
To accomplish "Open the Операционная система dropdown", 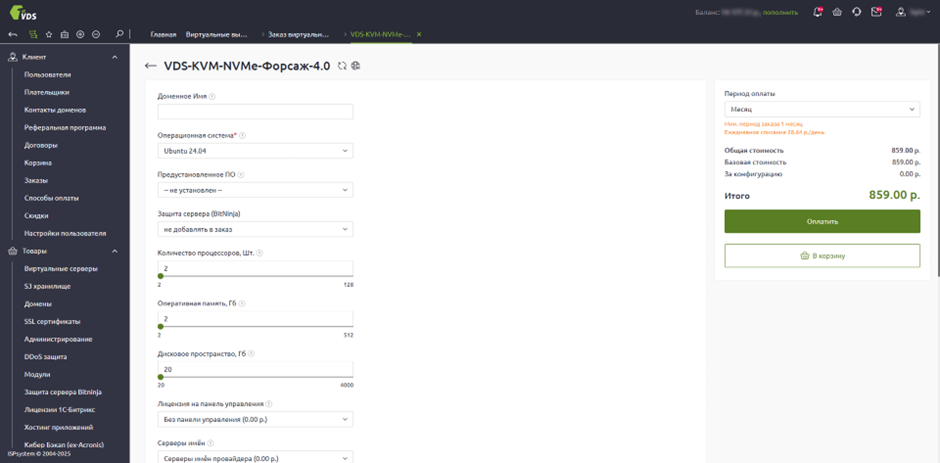I will point(255,151).
